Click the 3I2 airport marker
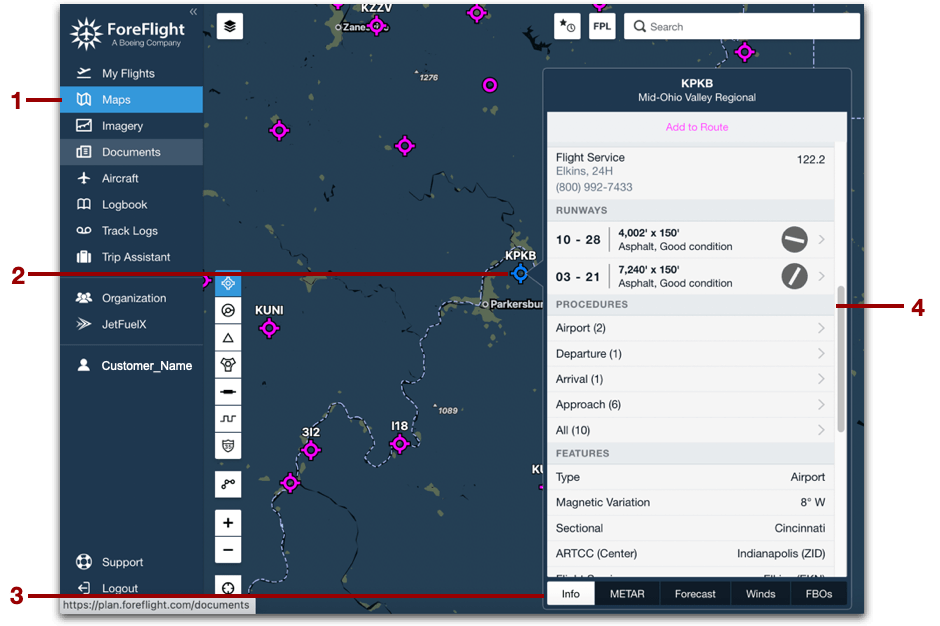This screenshot has width=940, height=626. click(x=311, y=450)
